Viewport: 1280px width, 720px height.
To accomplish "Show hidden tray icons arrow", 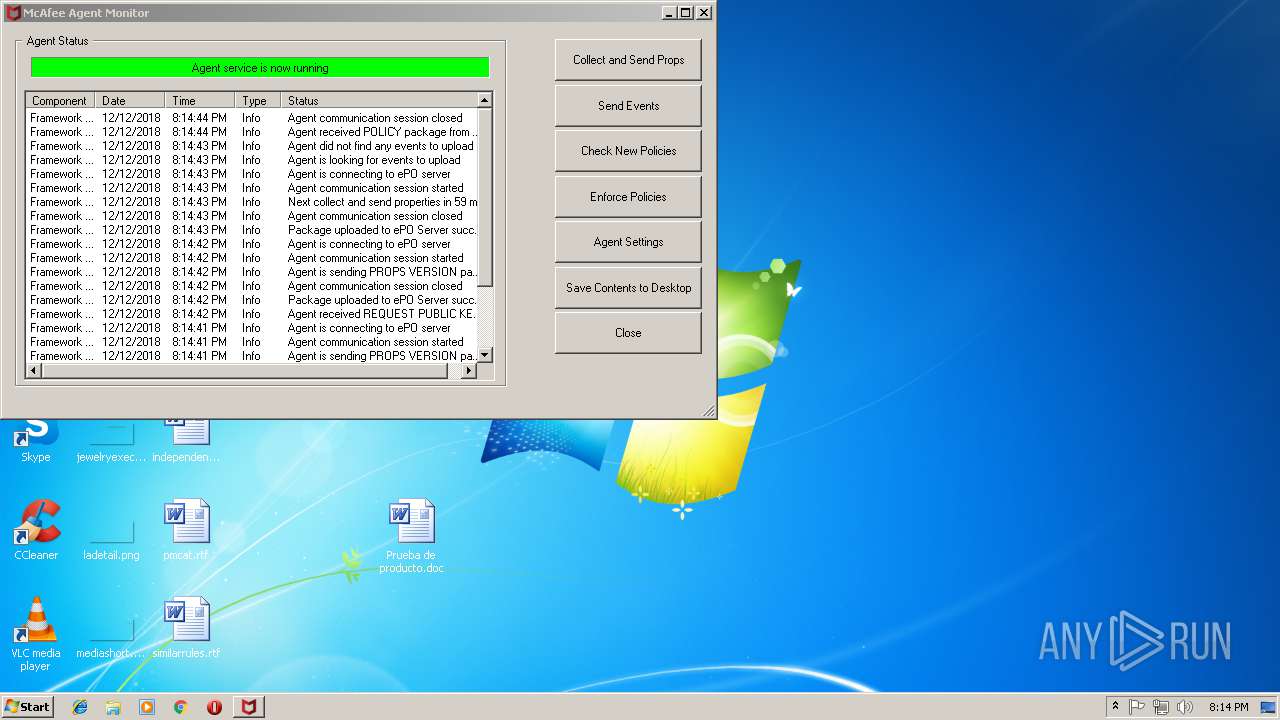I will coord(1115,707).
